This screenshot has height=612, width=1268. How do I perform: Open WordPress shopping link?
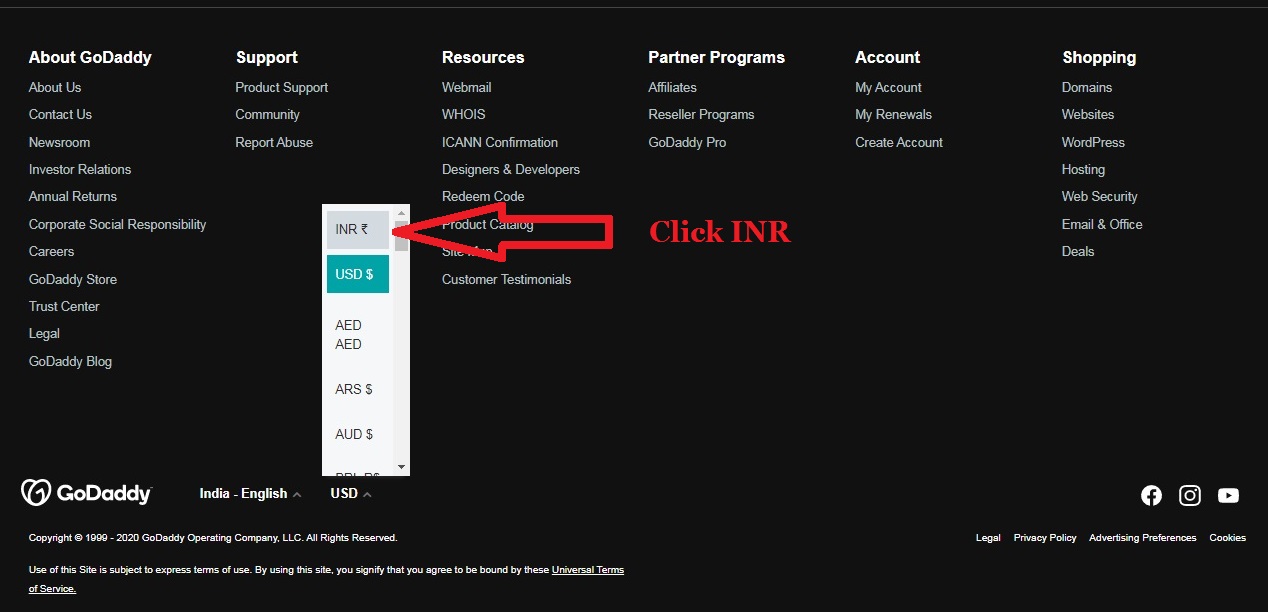point(1093,142)
